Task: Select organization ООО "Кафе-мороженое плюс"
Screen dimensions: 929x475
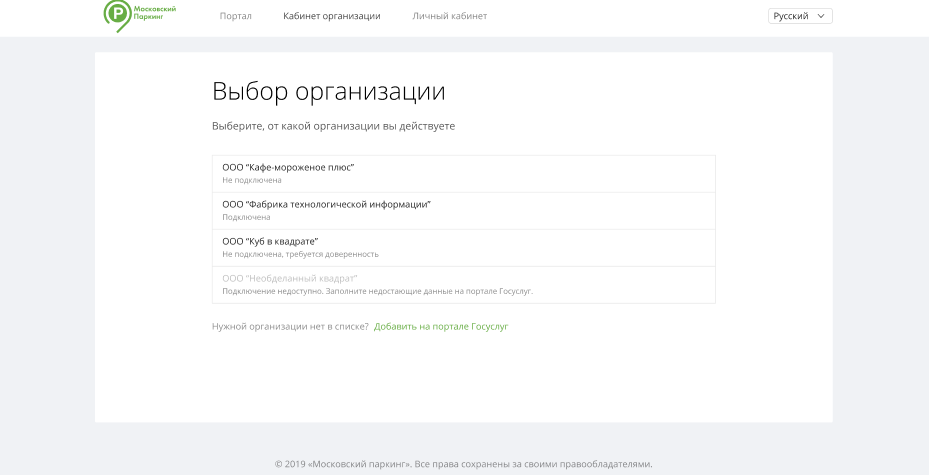Action: click(288, 167)
